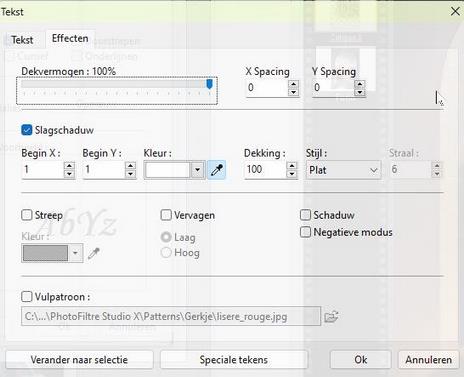Decrease the Y Spacing value
Screen dimensions: 464x377
(x=360, y=92)
